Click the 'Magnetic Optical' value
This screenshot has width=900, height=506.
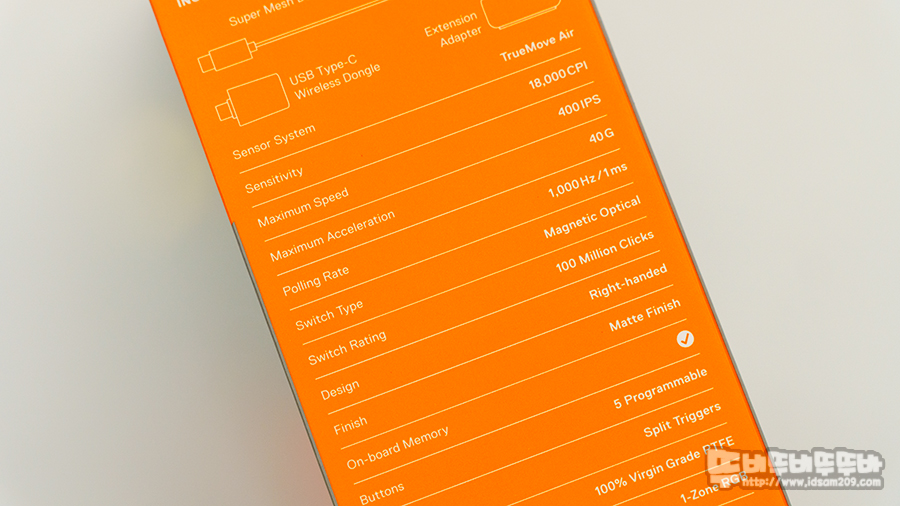coord(592,217)
